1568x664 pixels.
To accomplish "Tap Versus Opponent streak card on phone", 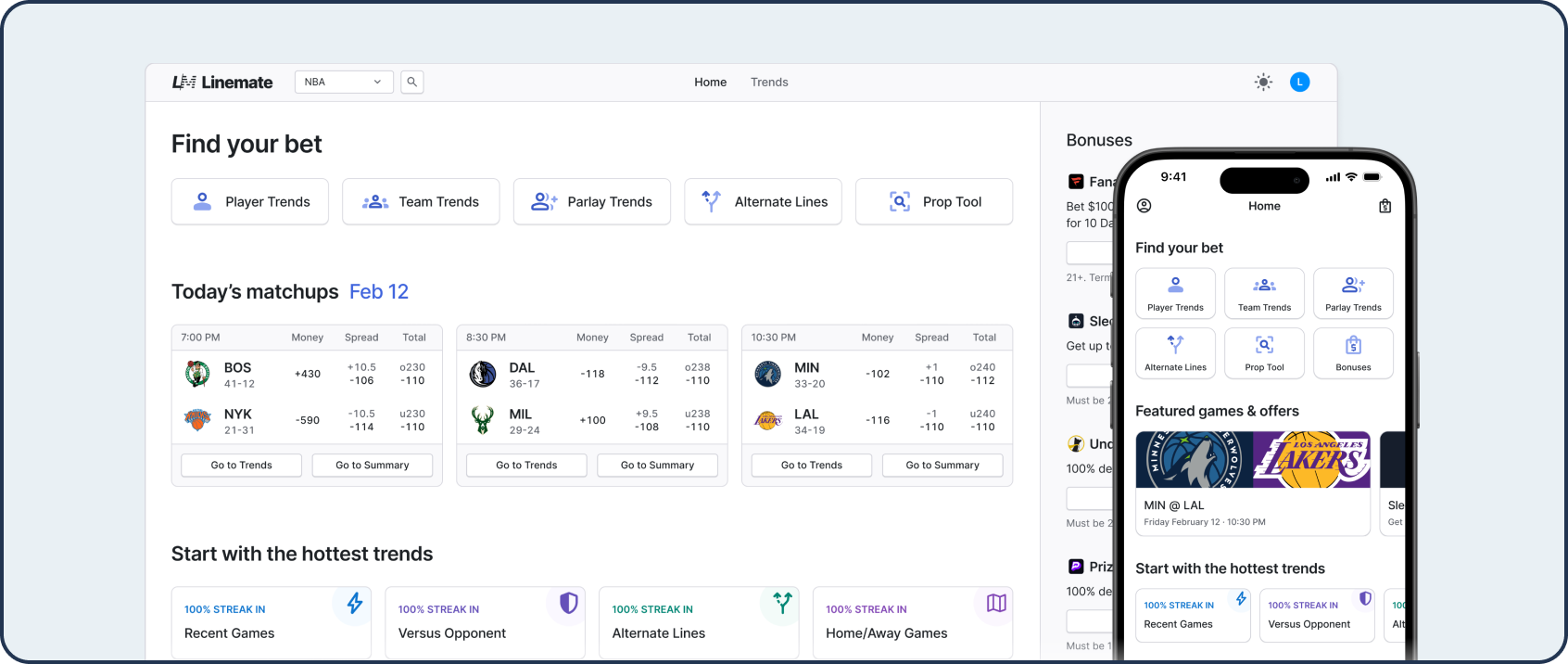I will [1317, 615].
